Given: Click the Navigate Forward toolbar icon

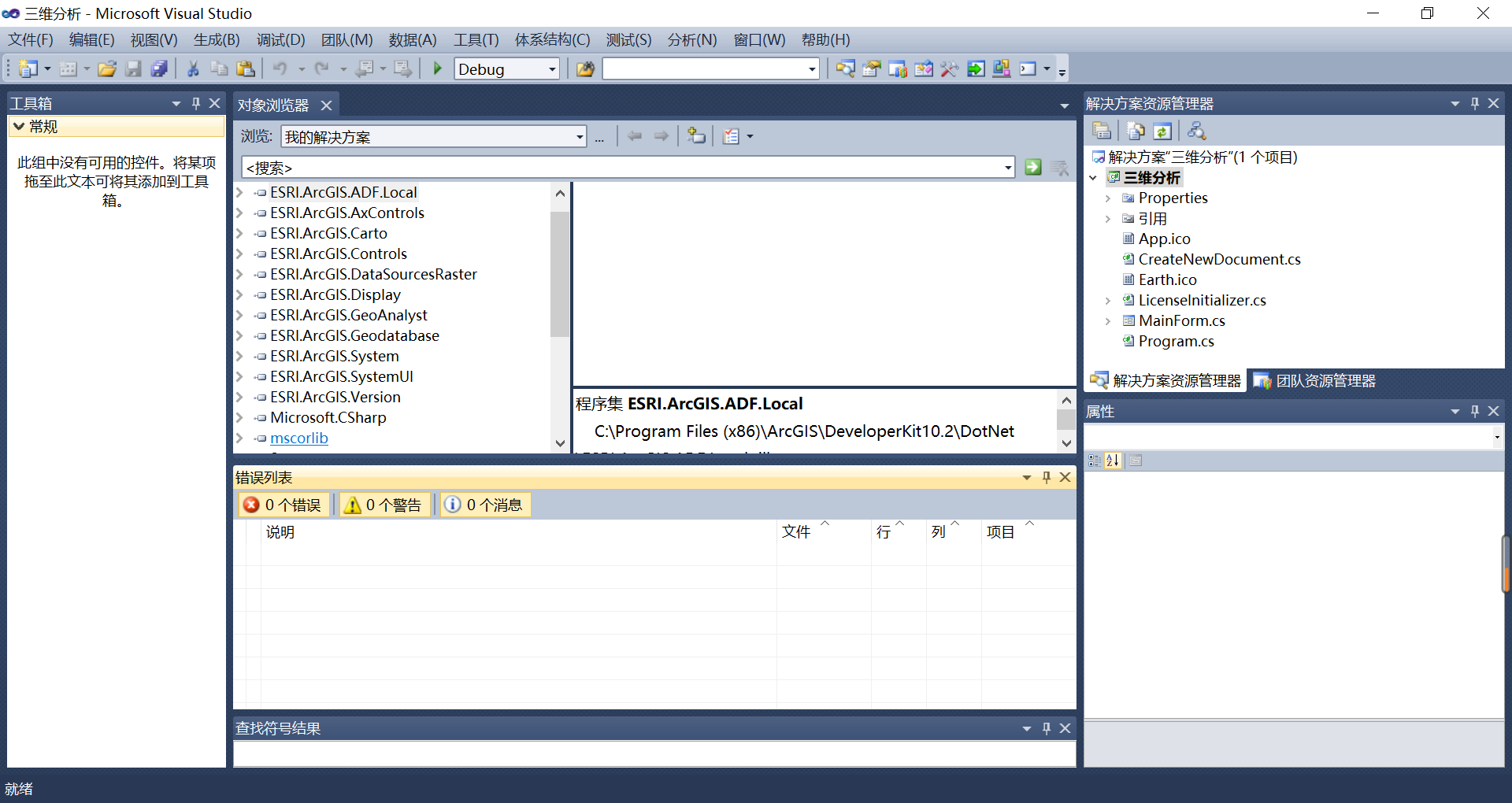Looking at the screenshot, I should pyautogui.click(x=402, y=69).
